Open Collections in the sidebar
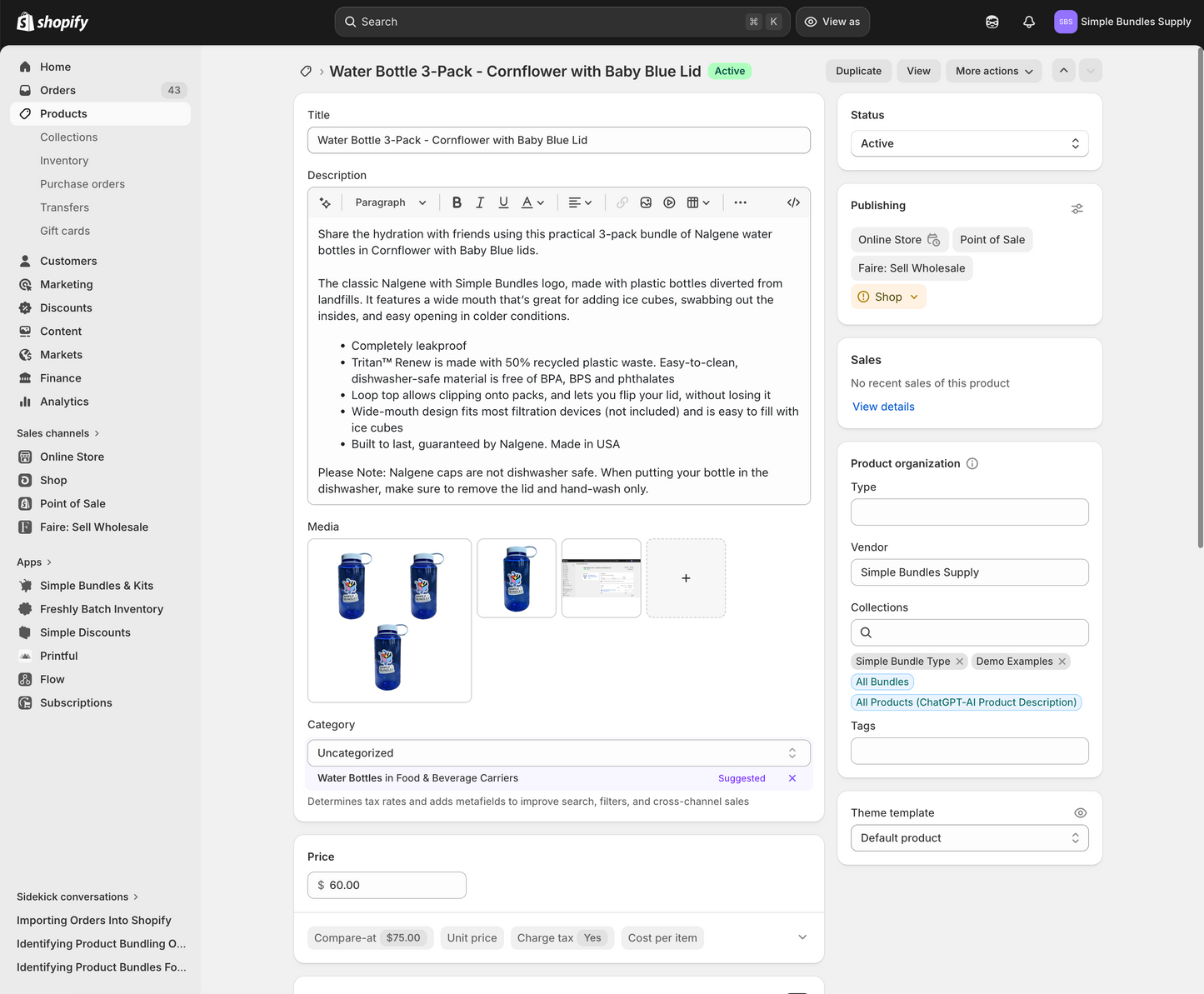This screenshot has width=1204, height=994. click(x=68, y=137)
